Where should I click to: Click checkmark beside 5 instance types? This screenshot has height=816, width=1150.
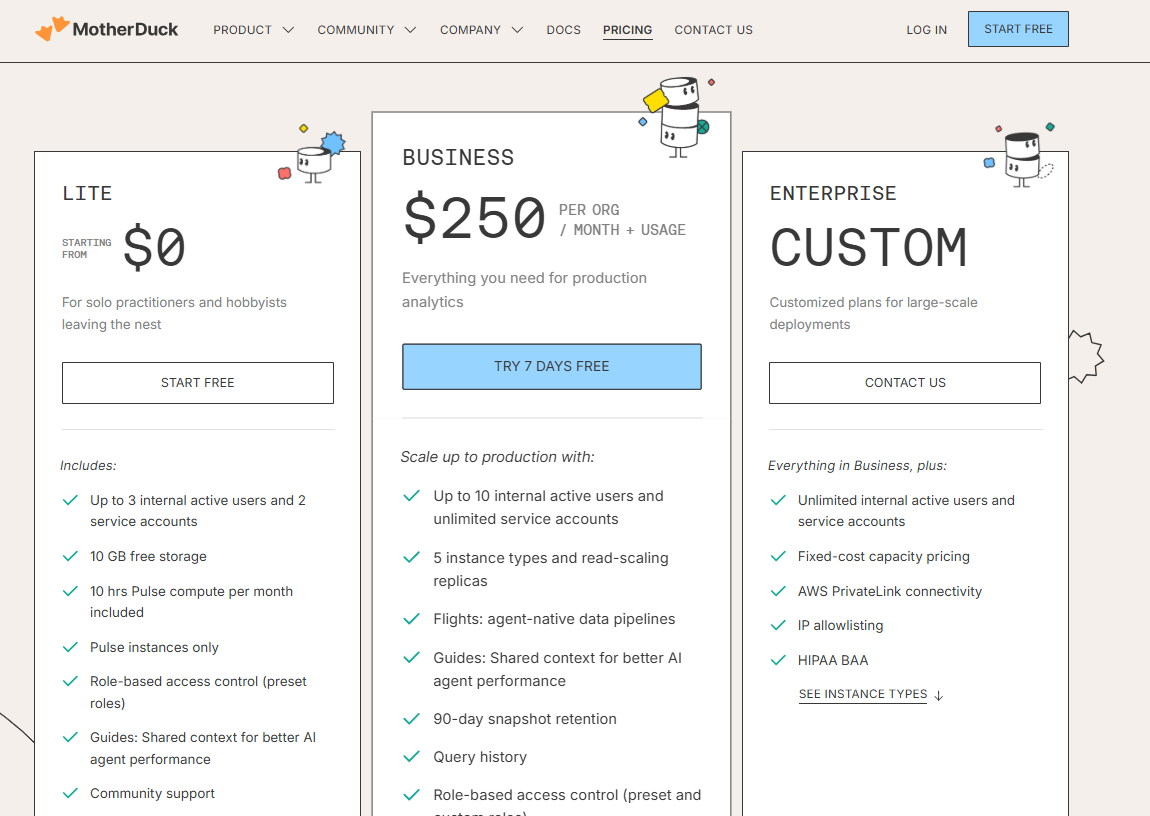click(411, 558)
